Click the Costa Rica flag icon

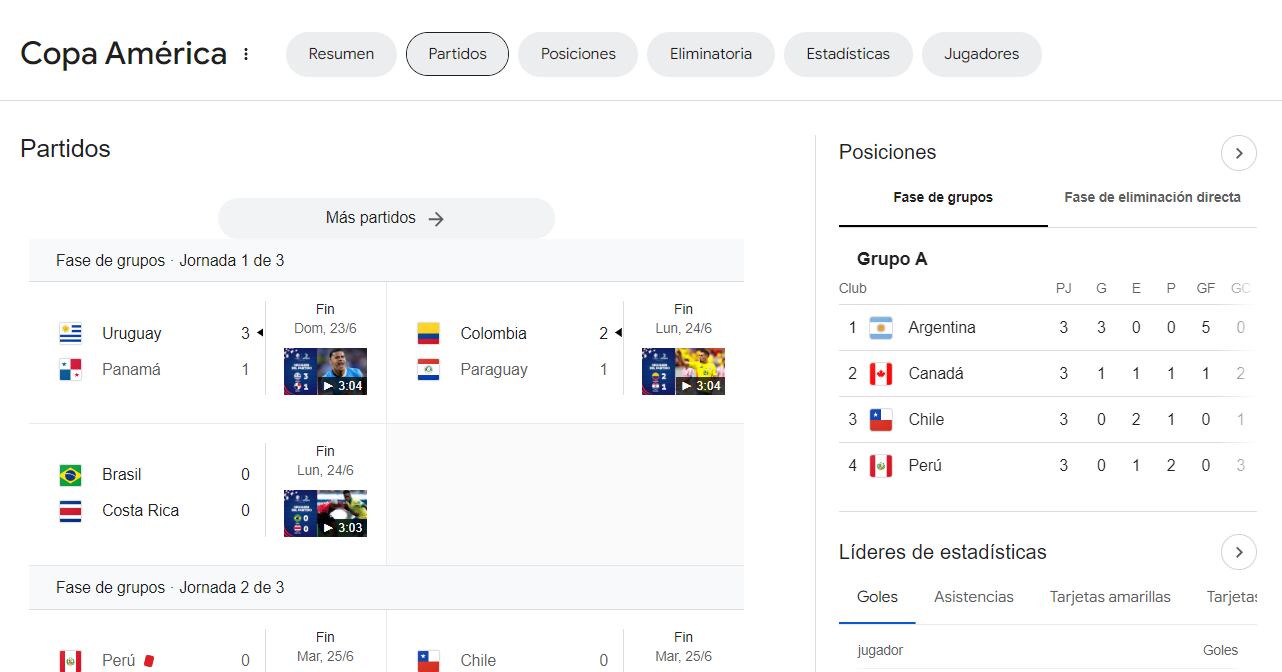70,510
